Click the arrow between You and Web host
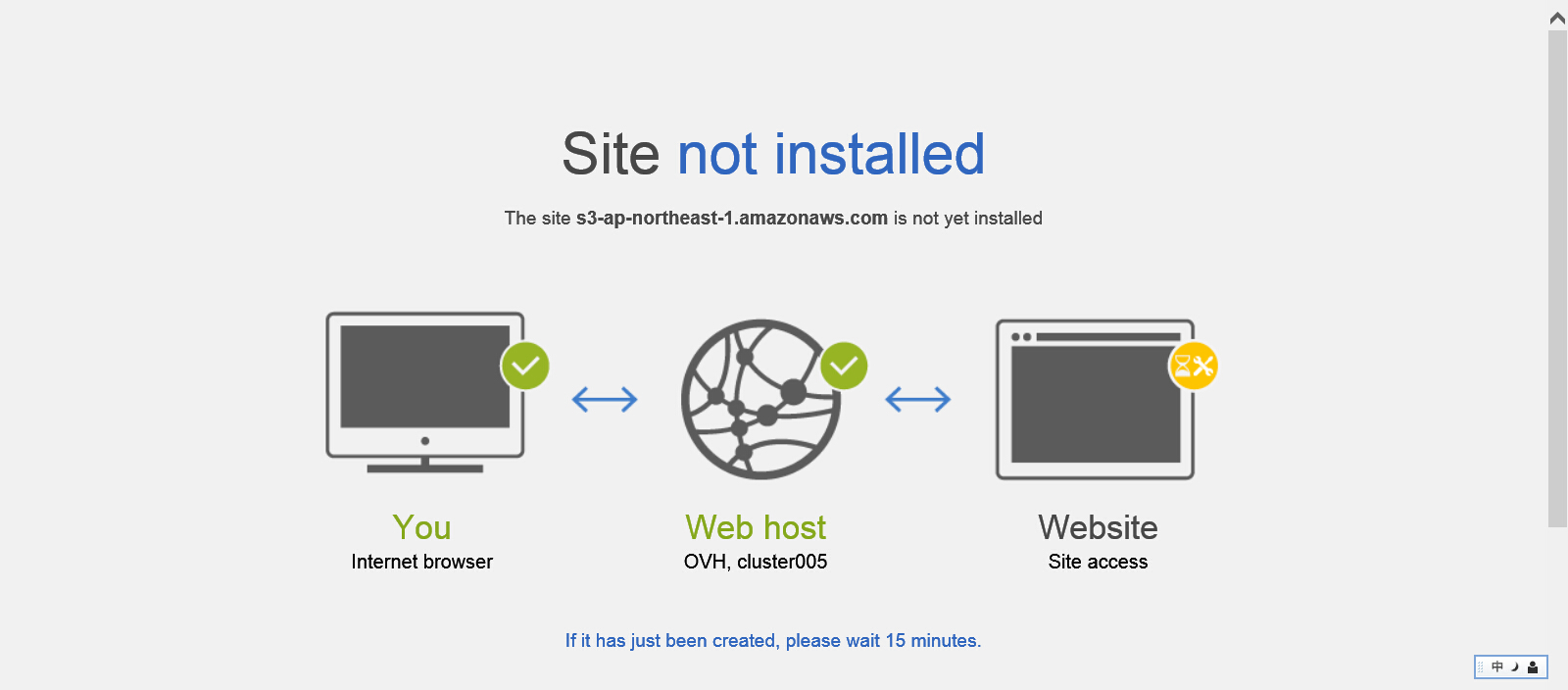The height and width of the screenshot is (690, 1568). (x=605, y=399)
